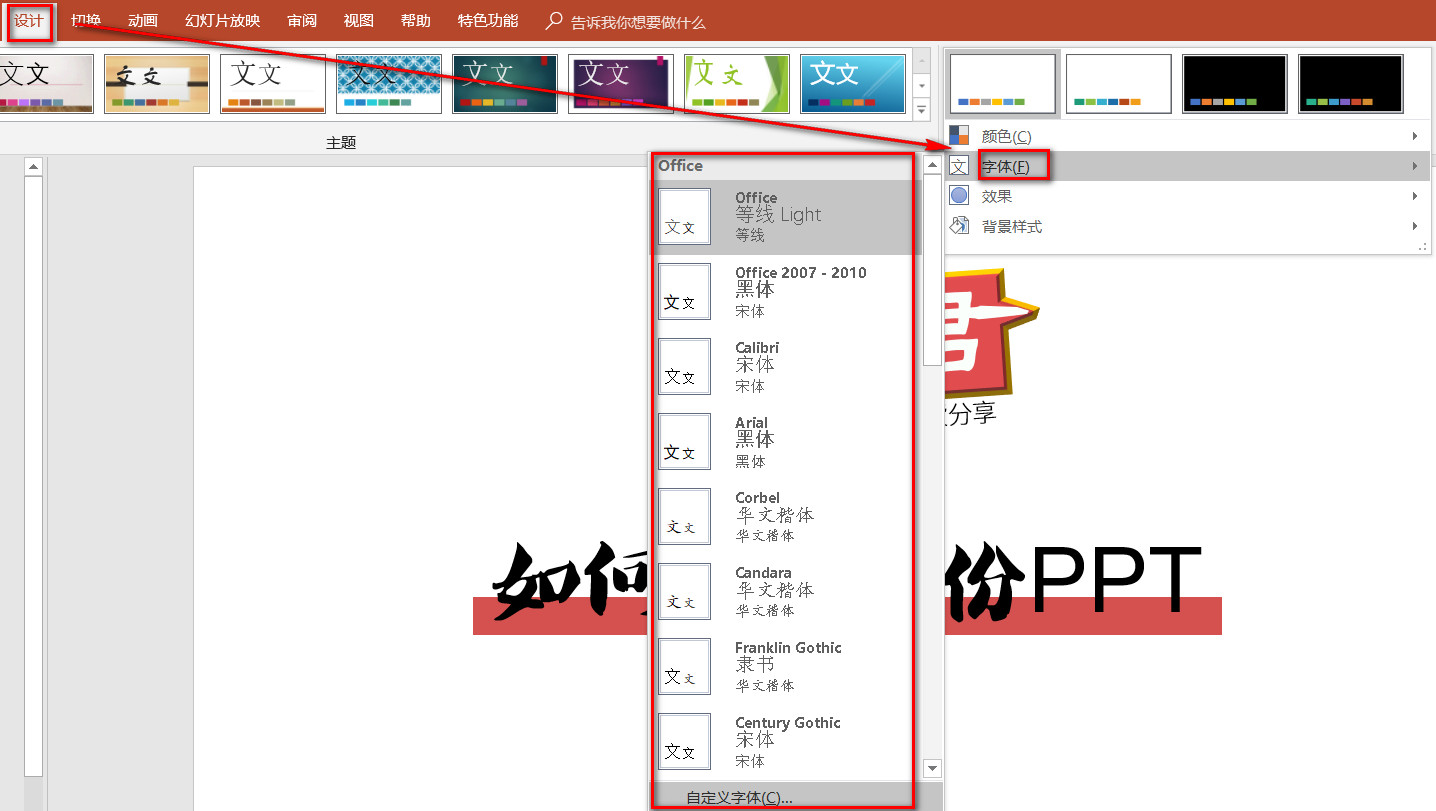Select the green 文文 theme thumbnail
Screen dimensions: 1436x811
(735, 83)
